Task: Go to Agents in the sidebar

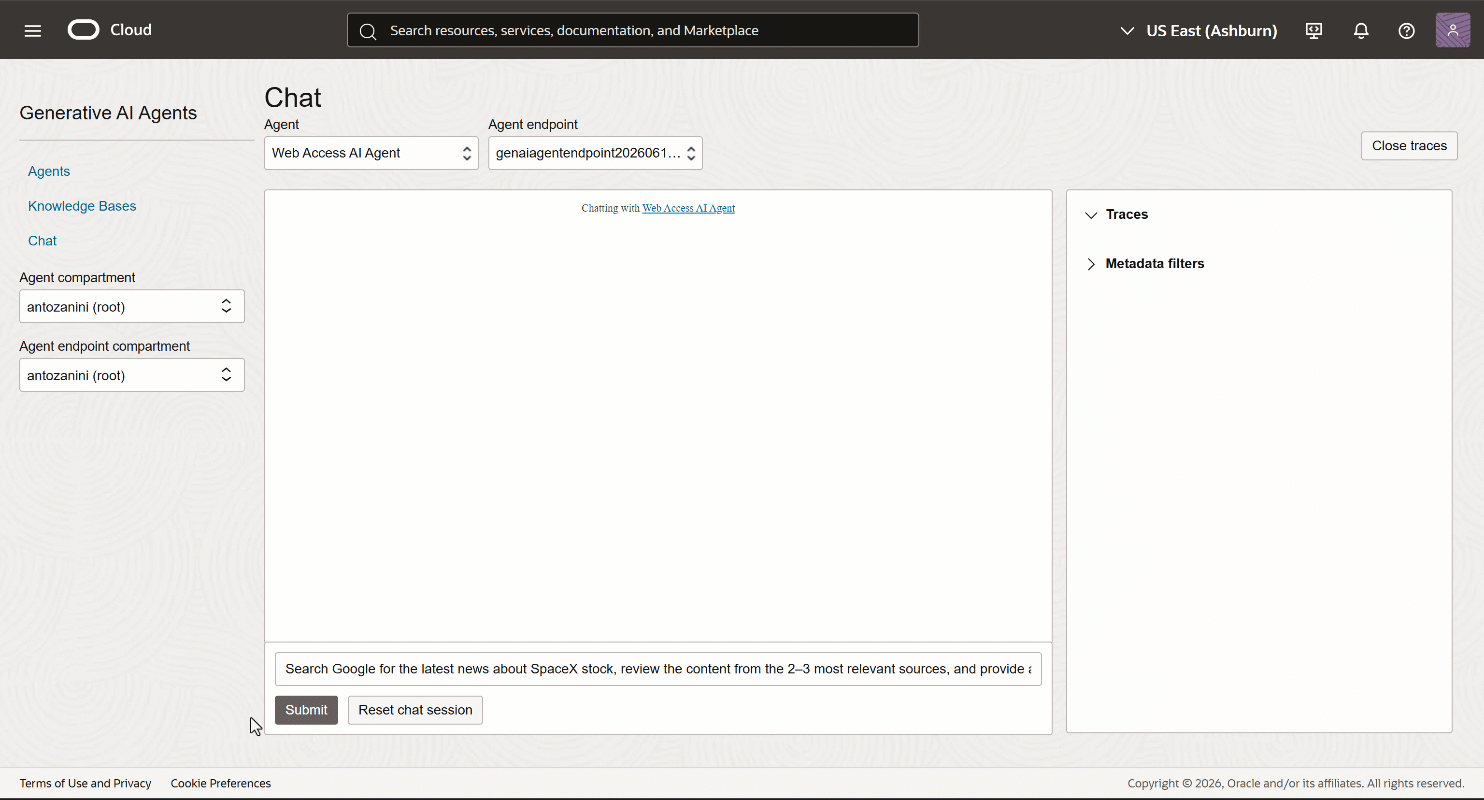Action: [x=49, y=171]
